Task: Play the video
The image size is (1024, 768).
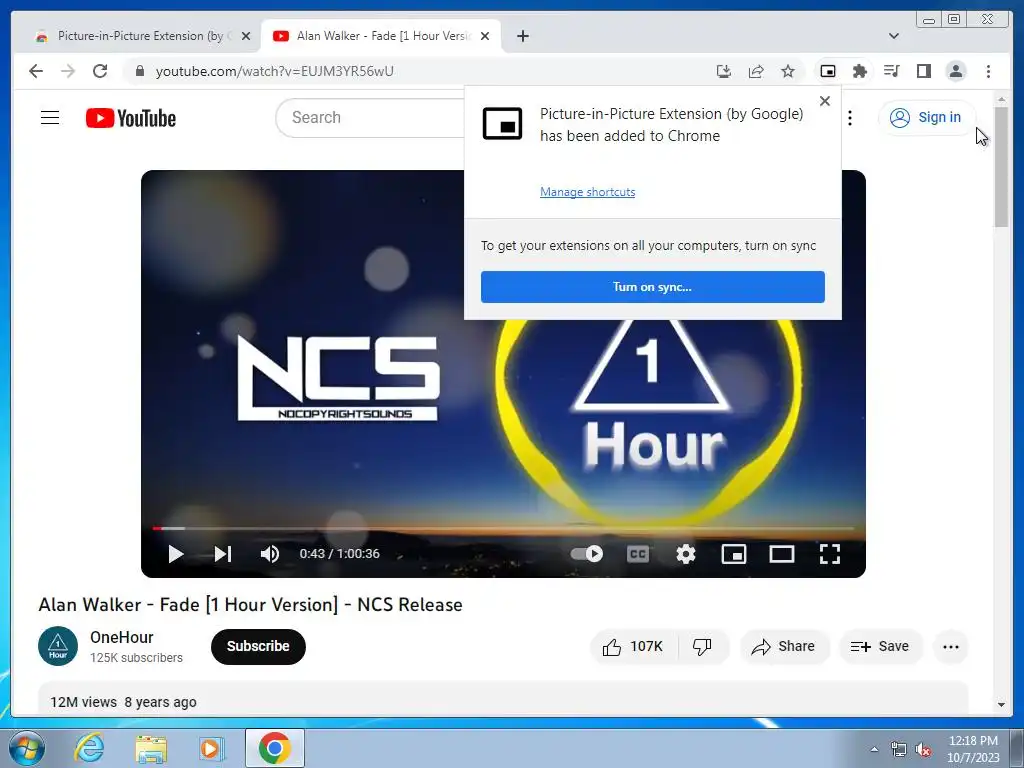Action: coord(176,554)
